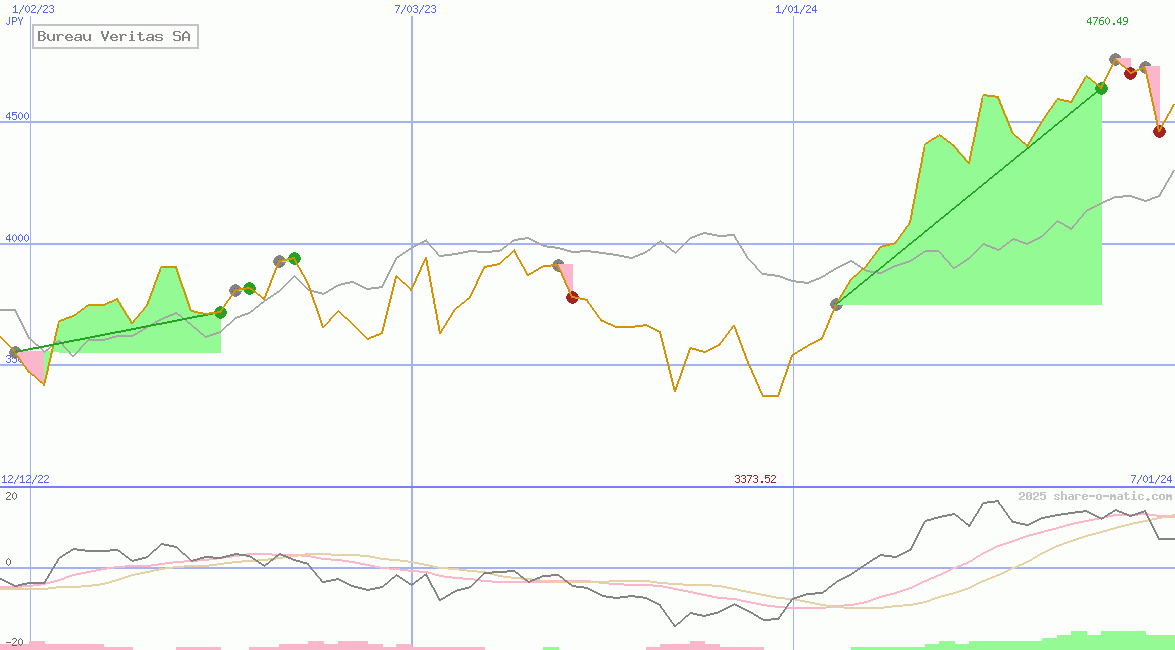
Task: Click the oscillator -20 axis label
Action: 14,641
